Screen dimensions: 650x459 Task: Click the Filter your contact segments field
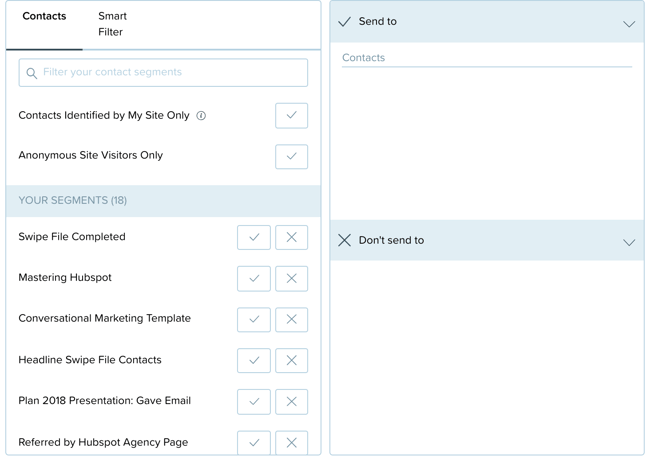coord(170,73)
